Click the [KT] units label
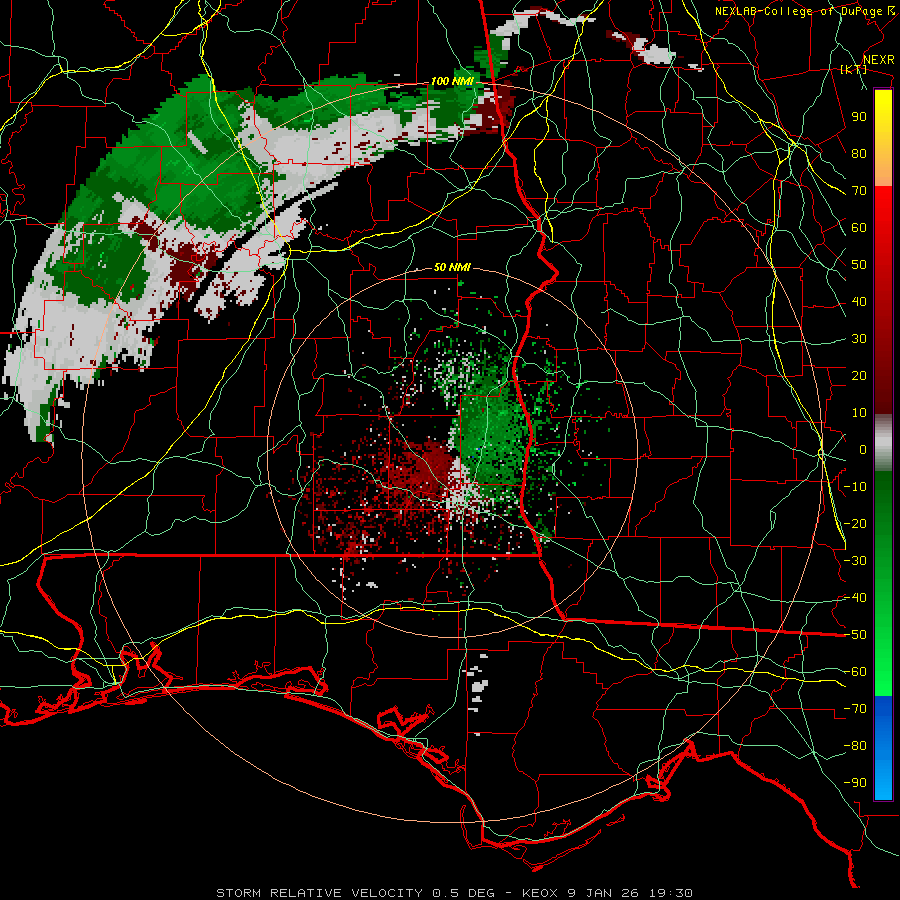The width and height of the screenshot is (900, 900). click(x=853, y=69)
